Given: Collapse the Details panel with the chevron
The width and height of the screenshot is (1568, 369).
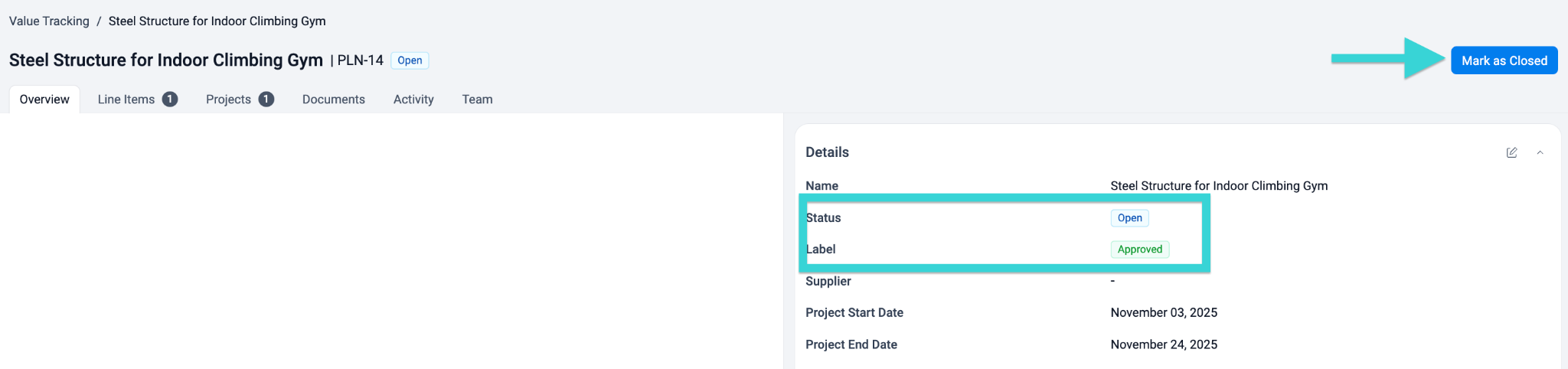Looking at the screenshot, I should tap(1540, 152).
